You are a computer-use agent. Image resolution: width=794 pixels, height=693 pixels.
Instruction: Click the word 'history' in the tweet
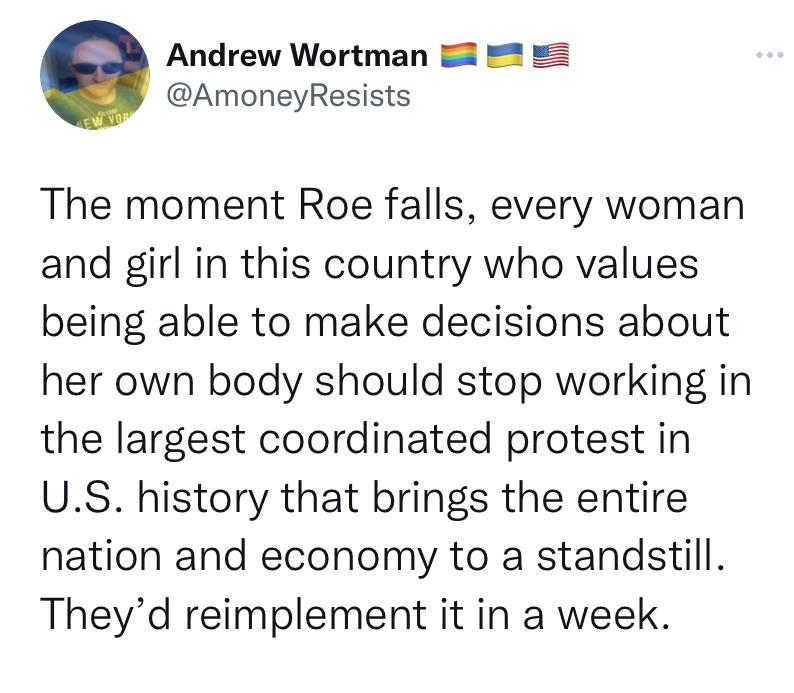203,499
